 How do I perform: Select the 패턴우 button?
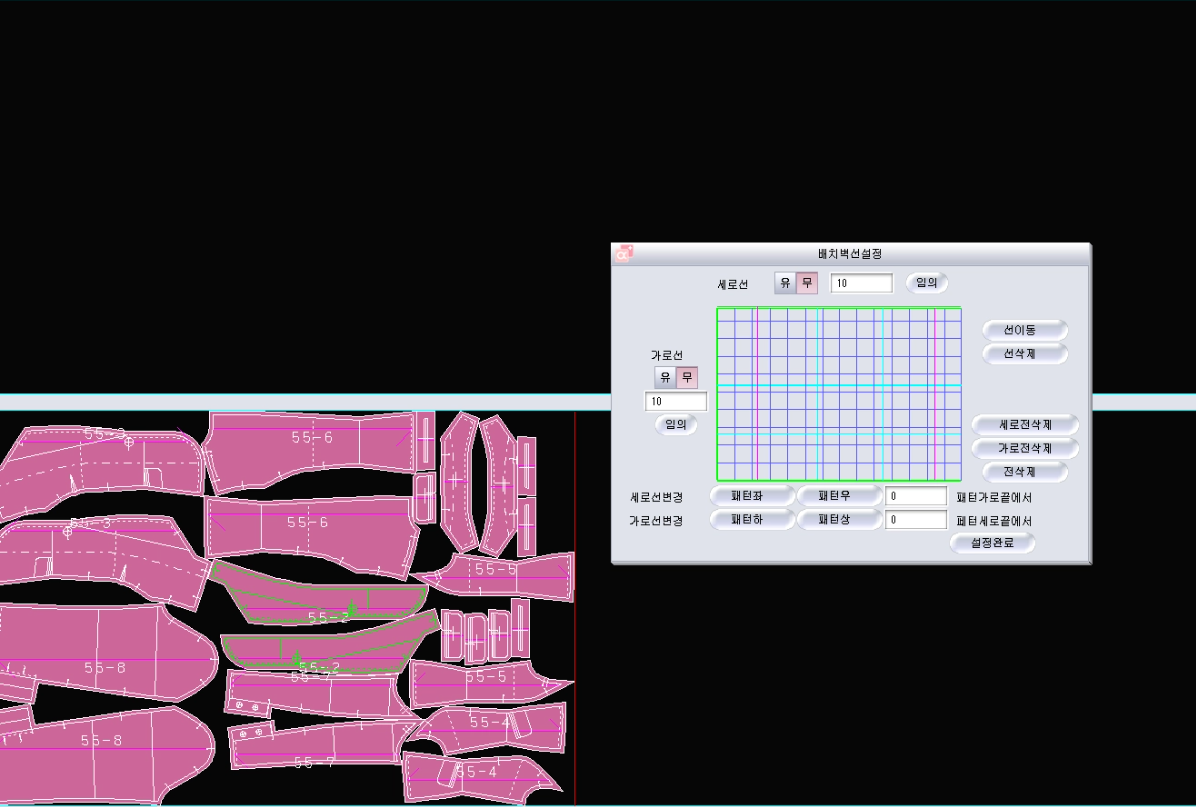click(839, 496)
